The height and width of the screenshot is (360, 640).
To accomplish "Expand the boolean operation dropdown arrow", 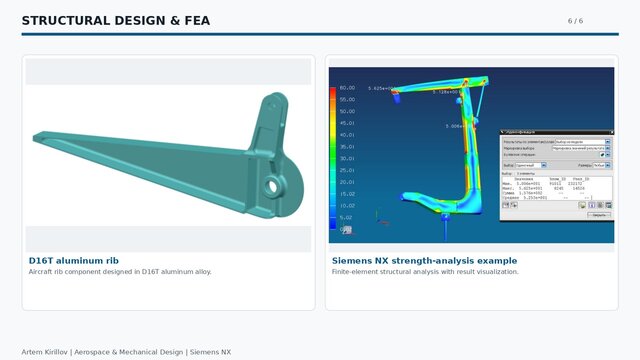I will coord(607,155).
